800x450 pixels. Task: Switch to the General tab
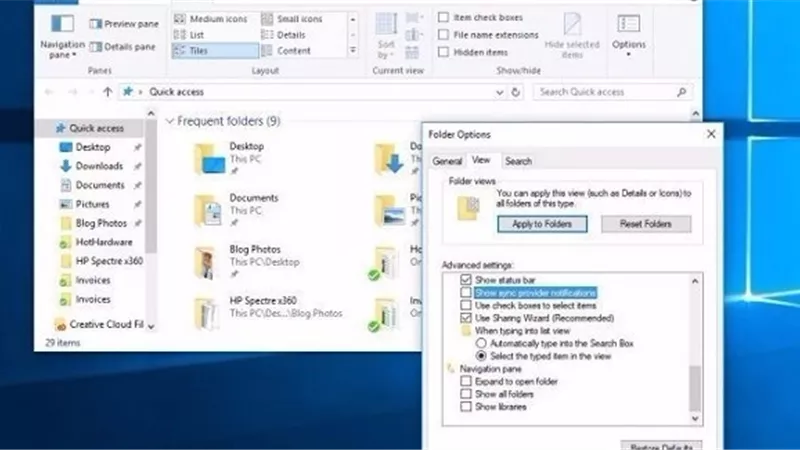click(x=447, y=161)
